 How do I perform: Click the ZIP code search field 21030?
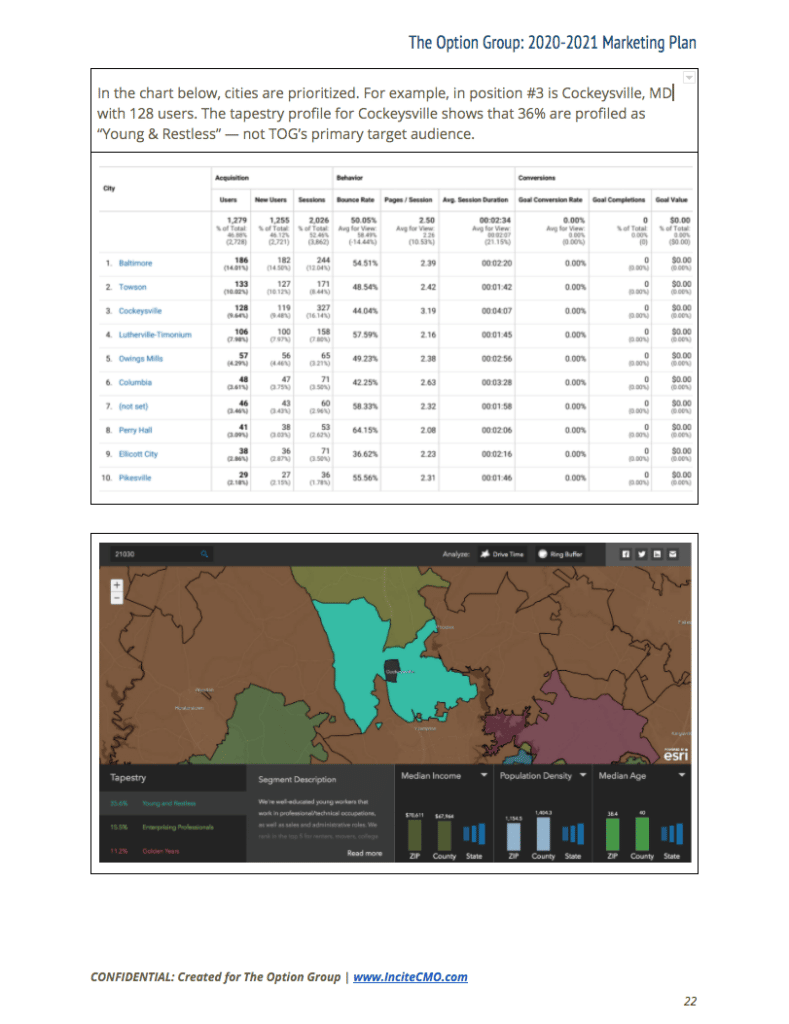tap(160, 554)
